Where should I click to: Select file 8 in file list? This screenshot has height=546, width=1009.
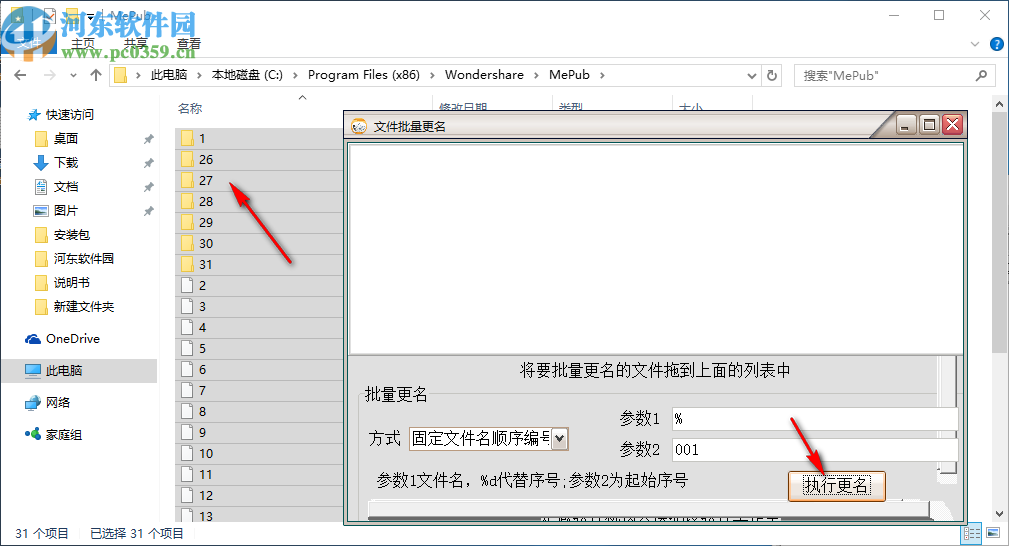pyautogui.click(x=259, y=411)
